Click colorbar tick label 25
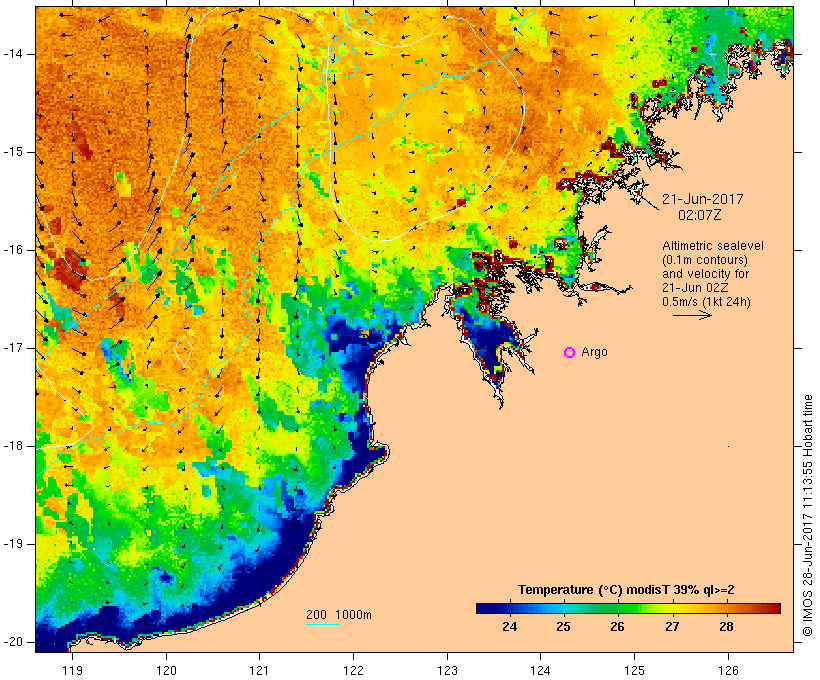820x680 pixels. coord(563,627)
